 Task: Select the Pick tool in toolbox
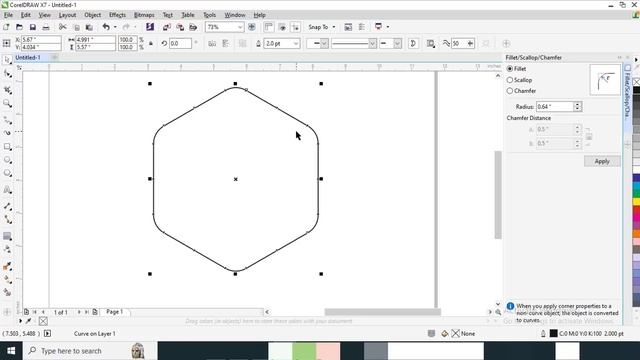tap(7, 60)
